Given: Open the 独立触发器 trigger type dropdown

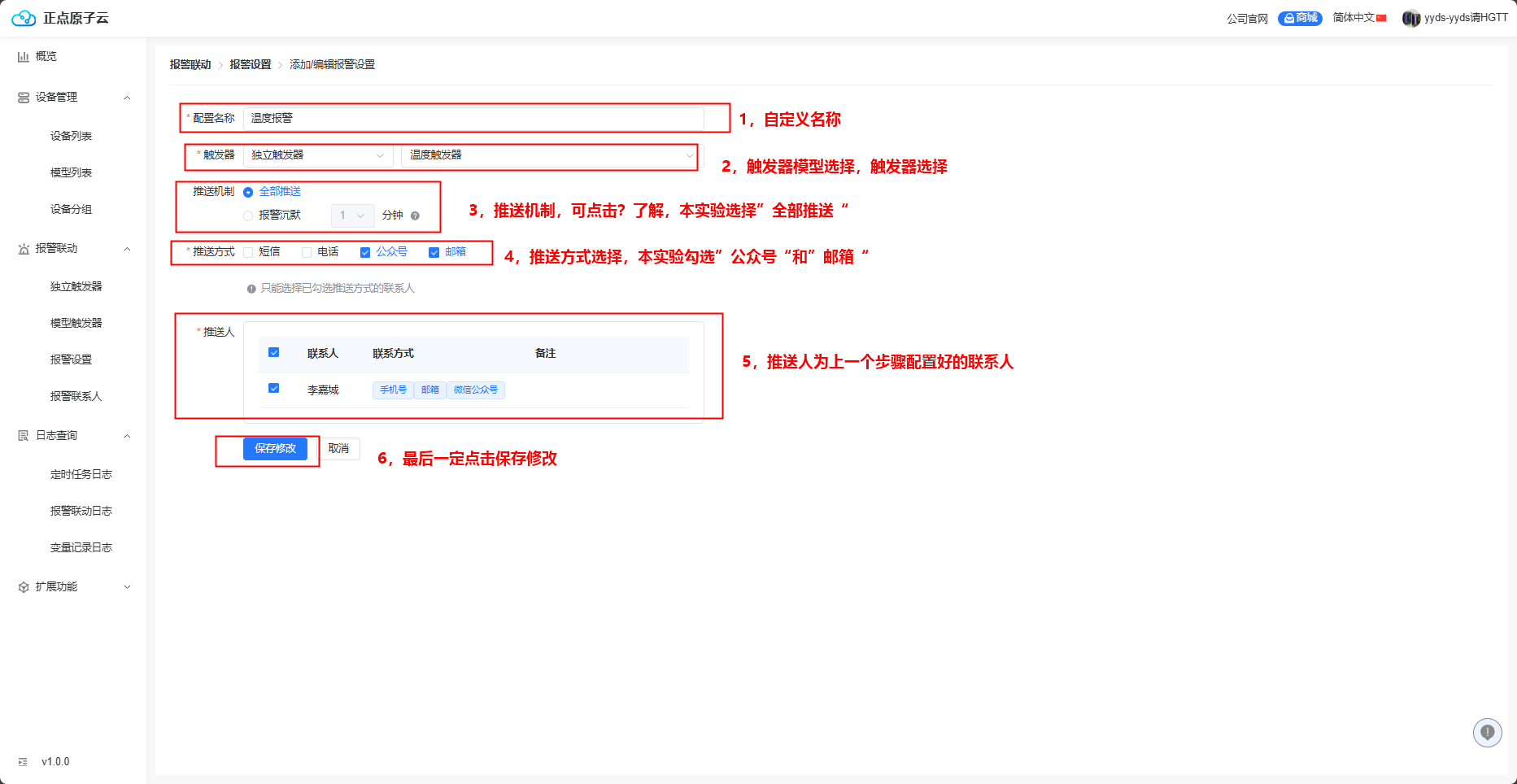Looking at the screenshot, I should coord(317,155).
